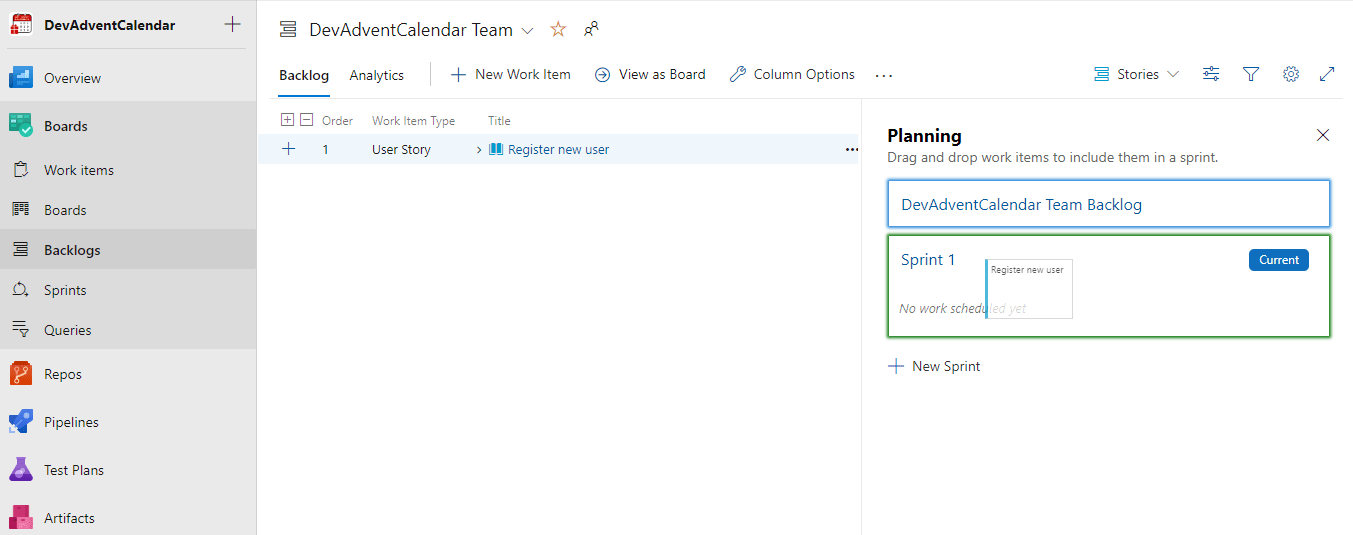
Task: Open the DevAdventCalendar Team selector dropdown
Action: point(528,31)
